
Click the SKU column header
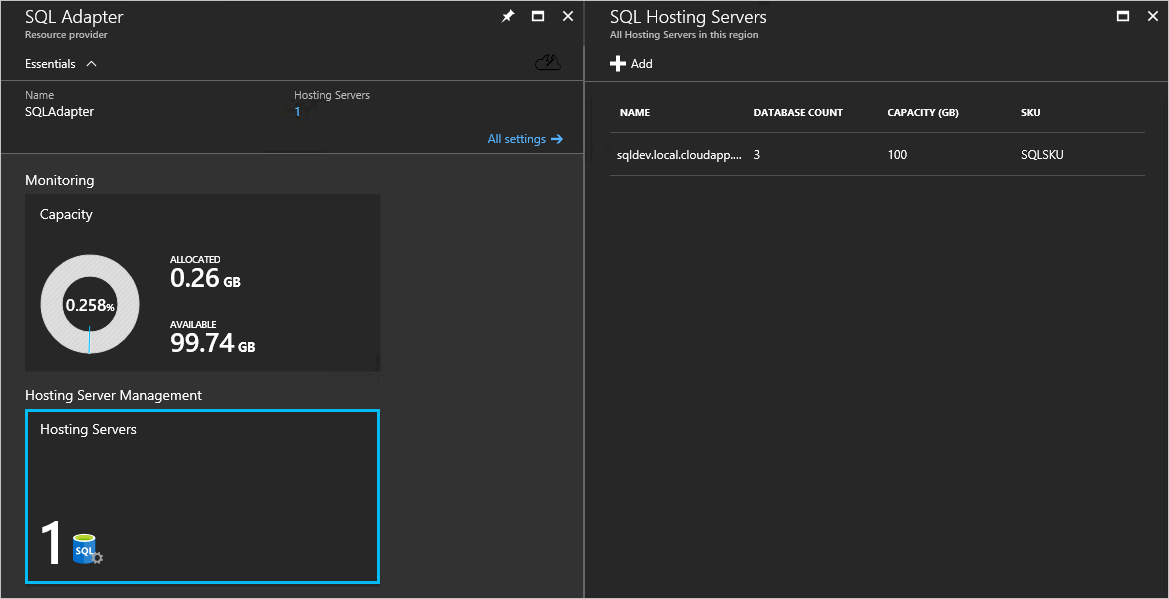click(x=1030, y=112)
